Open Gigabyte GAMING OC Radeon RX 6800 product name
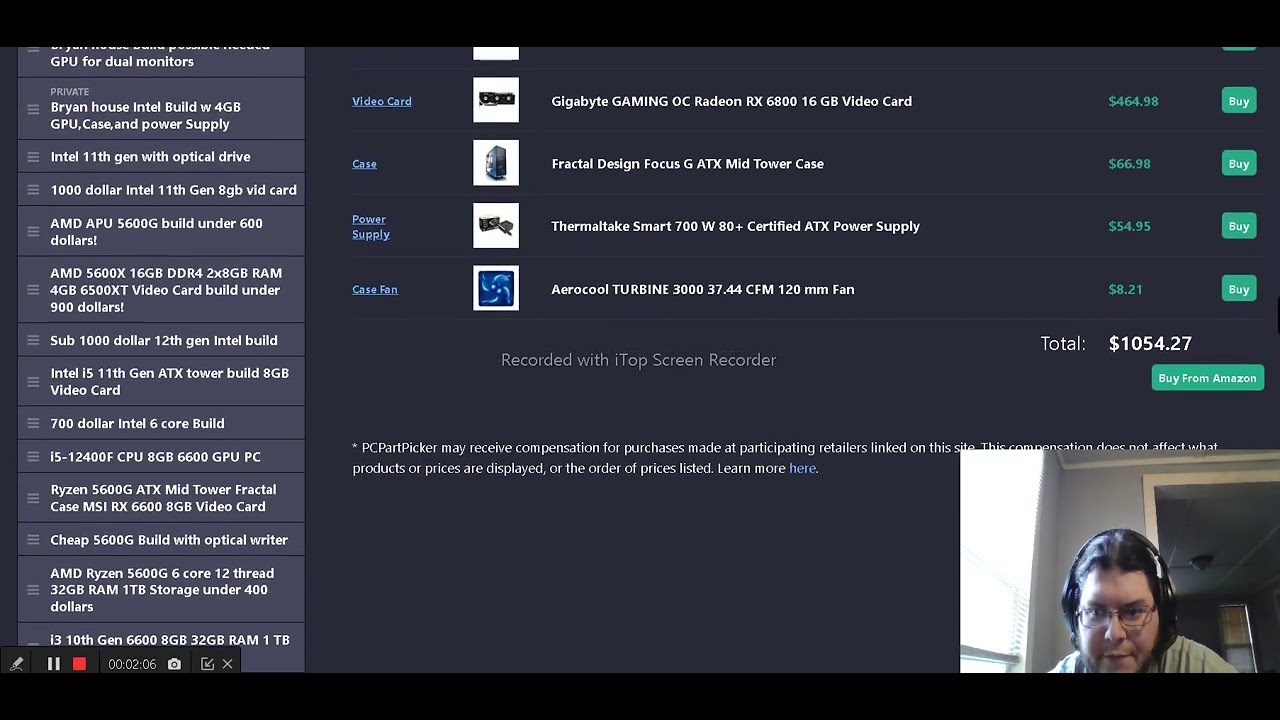This screenshot has width=1280, height=720. click(731, 101)
